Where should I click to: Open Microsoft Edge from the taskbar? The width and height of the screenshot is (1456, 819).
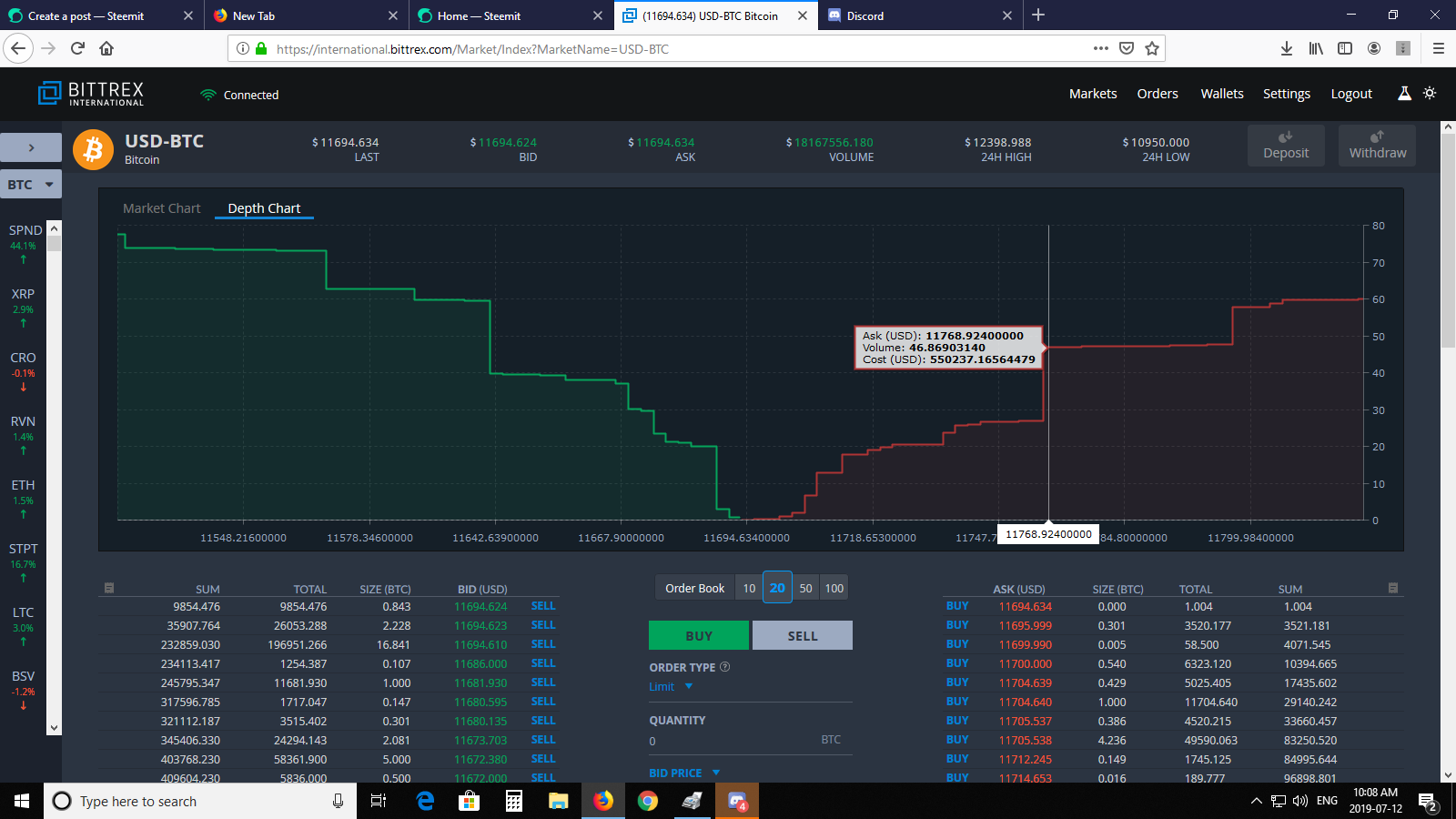[425, 801]
